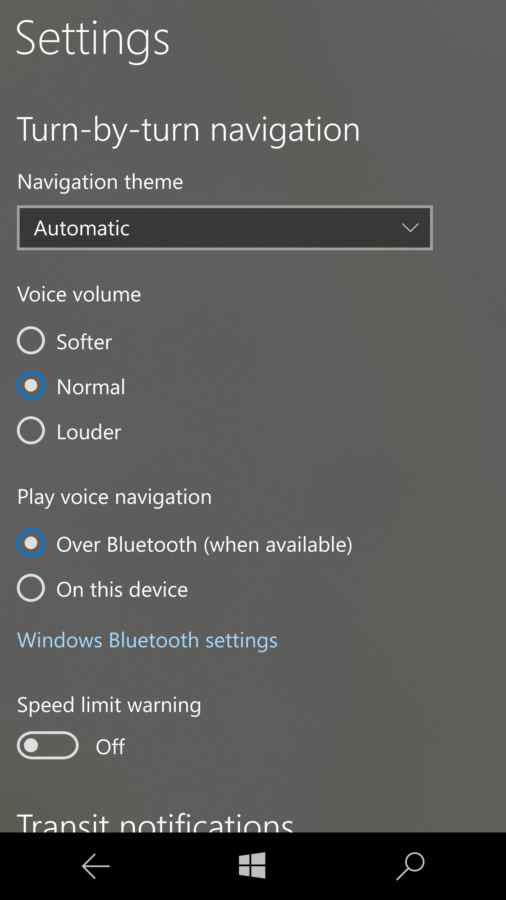Tap the back arrow navigation icon

95,866
